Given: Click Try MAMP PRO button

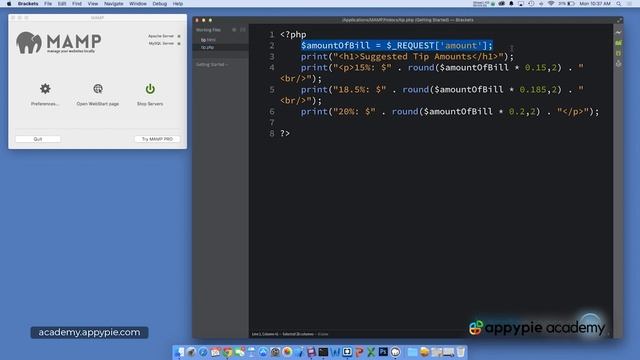Looking at the screenshot, I should (x=157, y=139).
